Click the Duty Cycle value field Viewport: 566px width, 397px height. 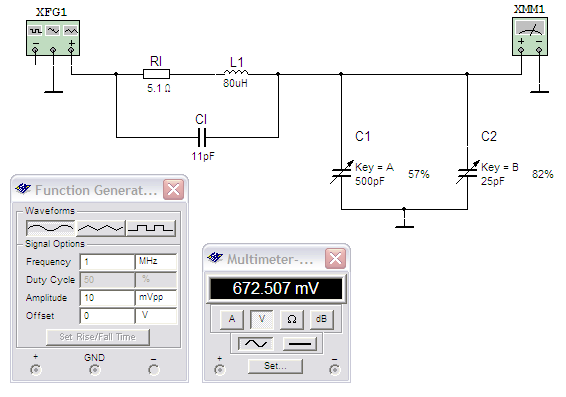pos(107,280)
